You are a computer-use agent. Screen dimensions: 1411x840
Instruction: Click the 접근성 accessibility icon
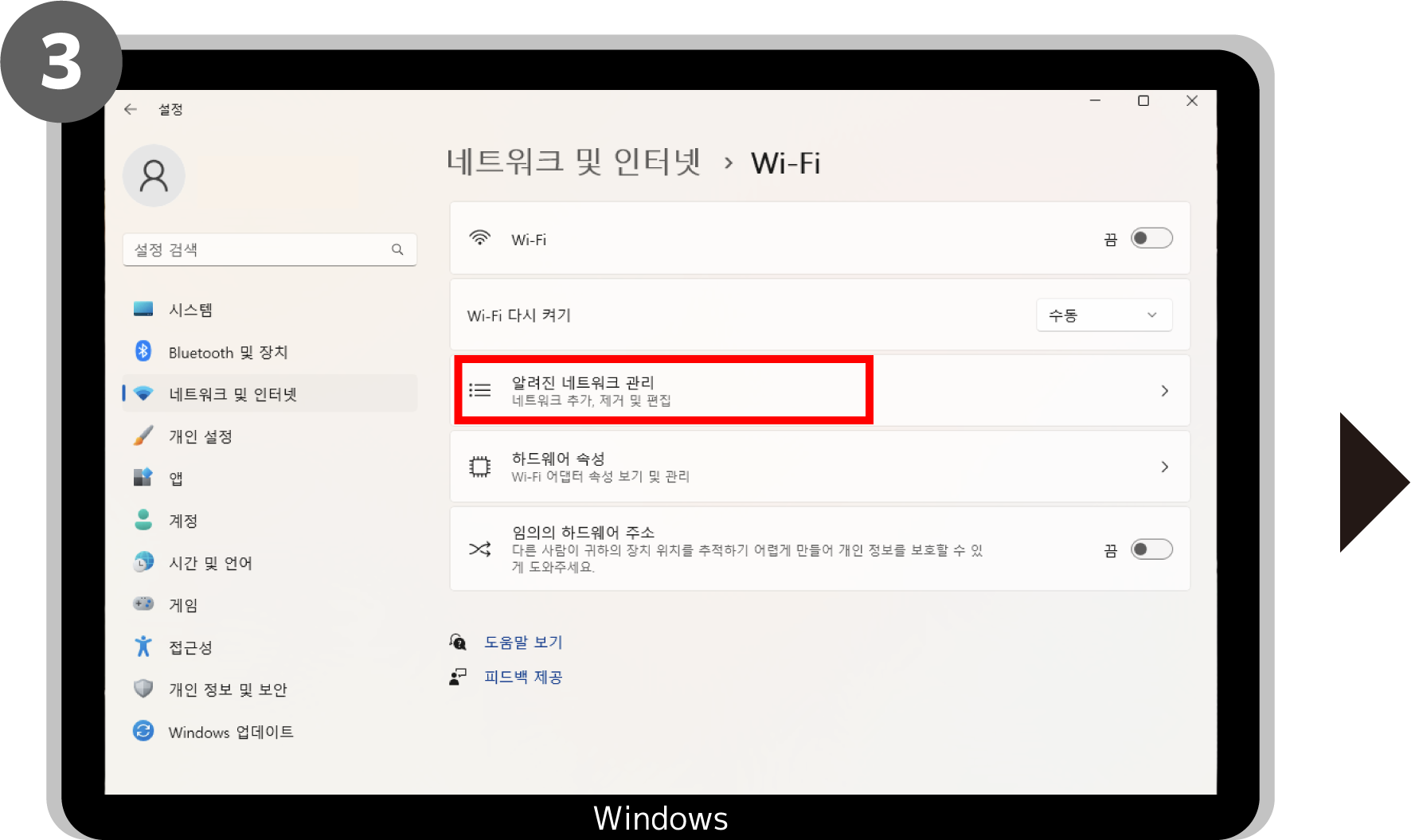[x=143, y=647]
